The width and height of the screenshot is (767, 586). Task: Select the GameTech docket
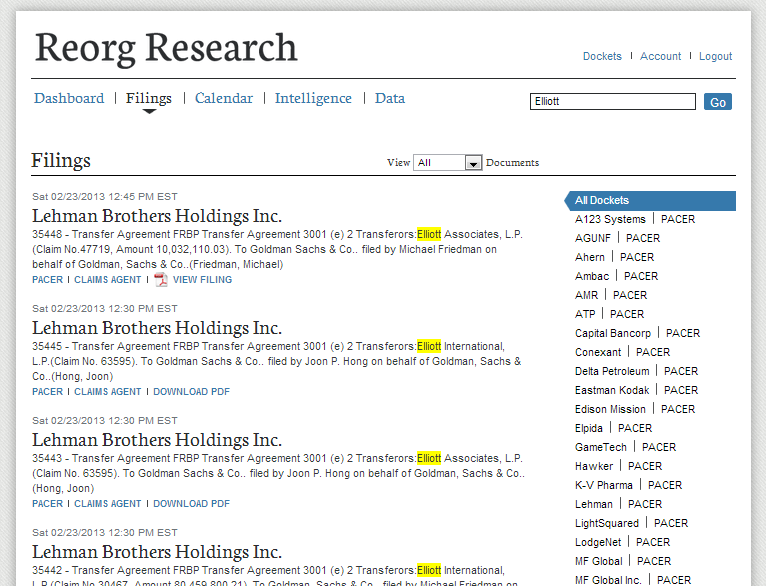pyautogui.click(x=601, y=448)
